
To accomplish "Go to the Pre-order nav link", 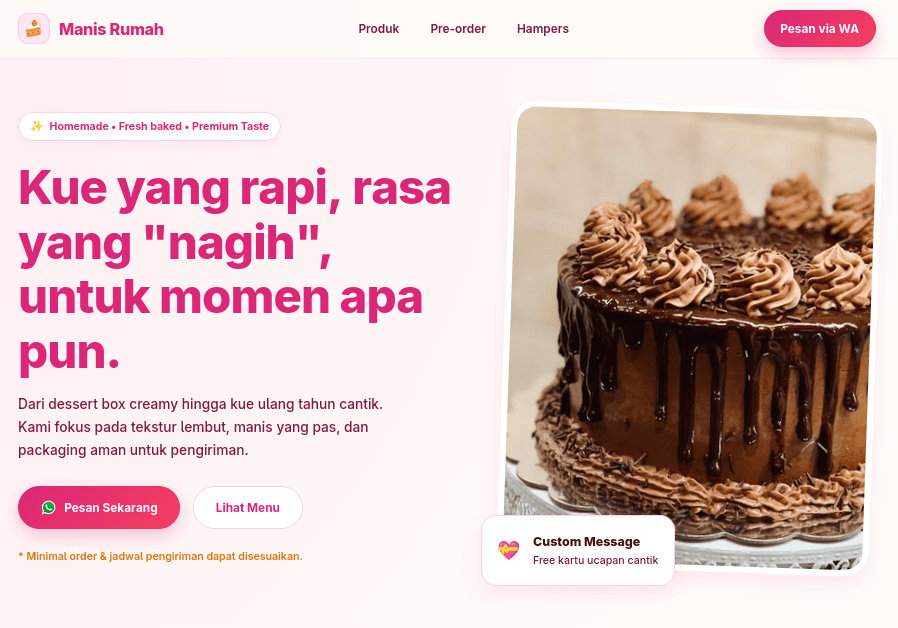I will (458, 29).
